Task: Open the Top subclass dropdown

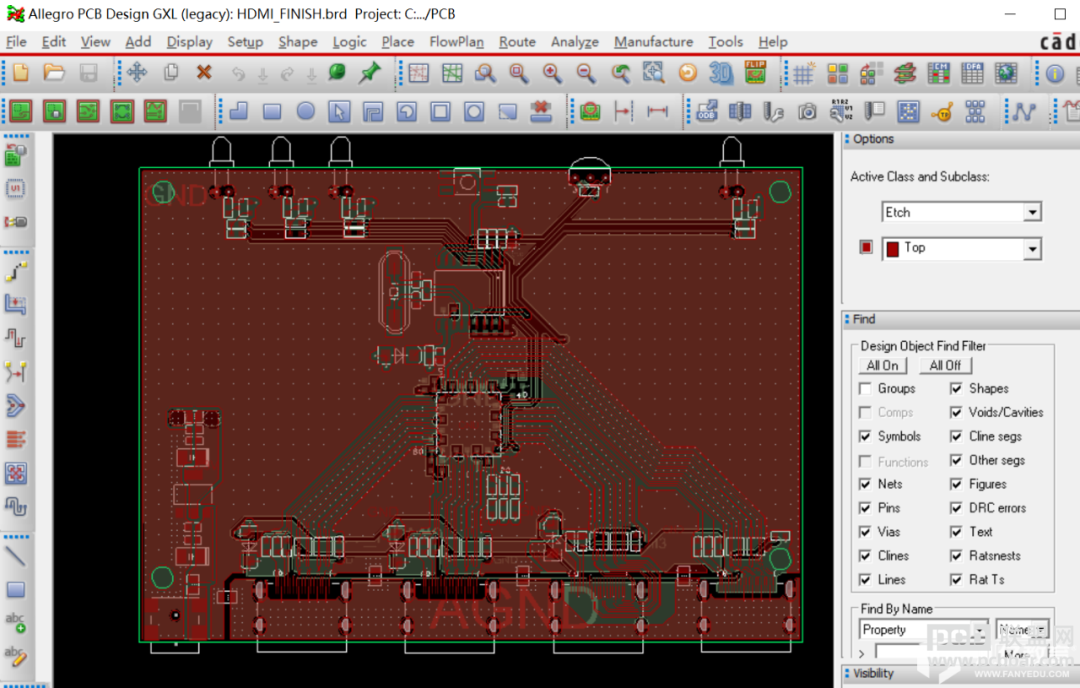Action: (x=1032, y=249)
